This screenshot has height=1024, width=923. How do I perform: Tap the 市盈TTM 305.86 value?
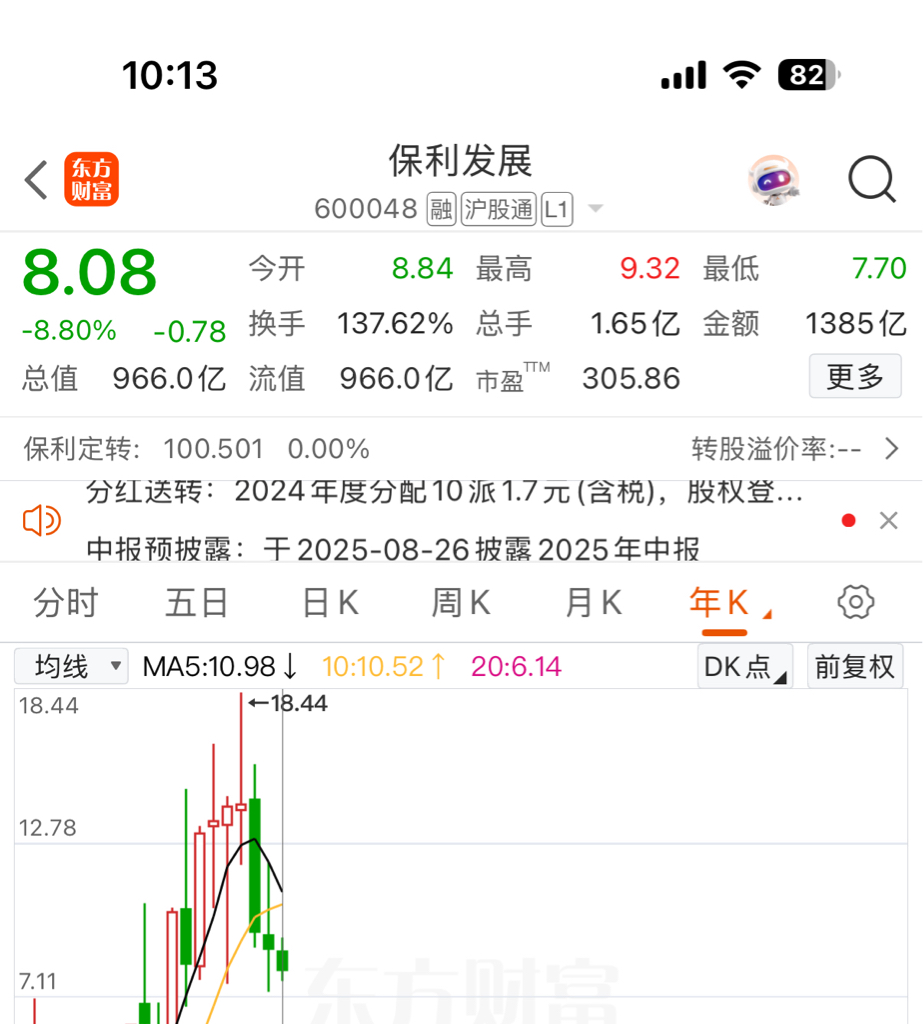click(x=631, y=378)
